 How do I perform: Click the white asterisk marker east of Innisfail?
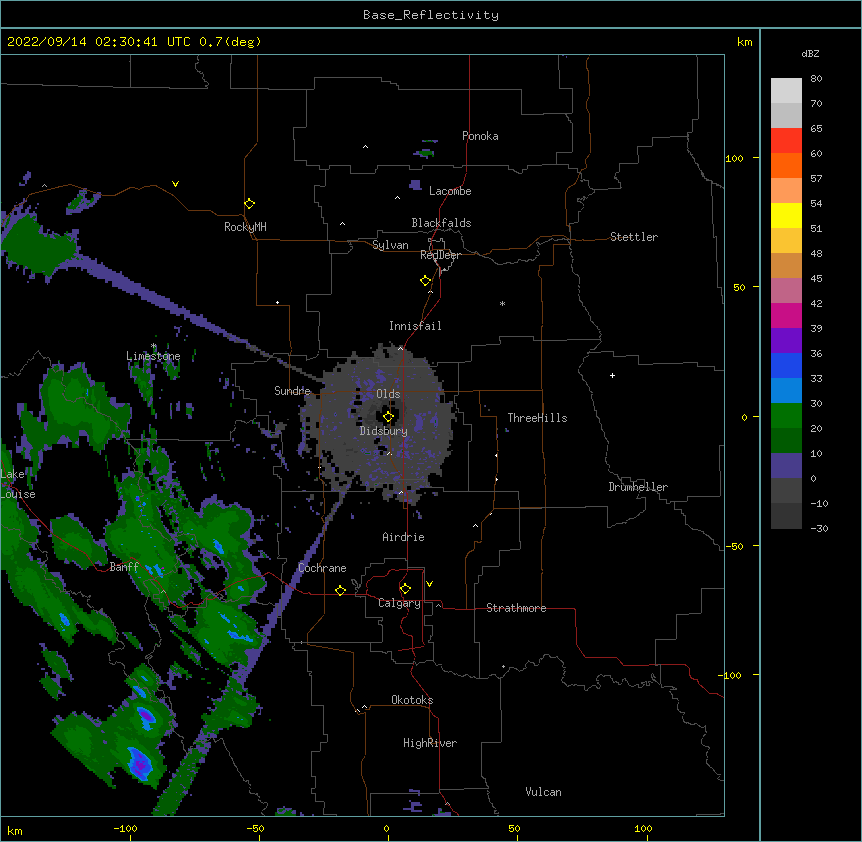click(x=502, y=304)
